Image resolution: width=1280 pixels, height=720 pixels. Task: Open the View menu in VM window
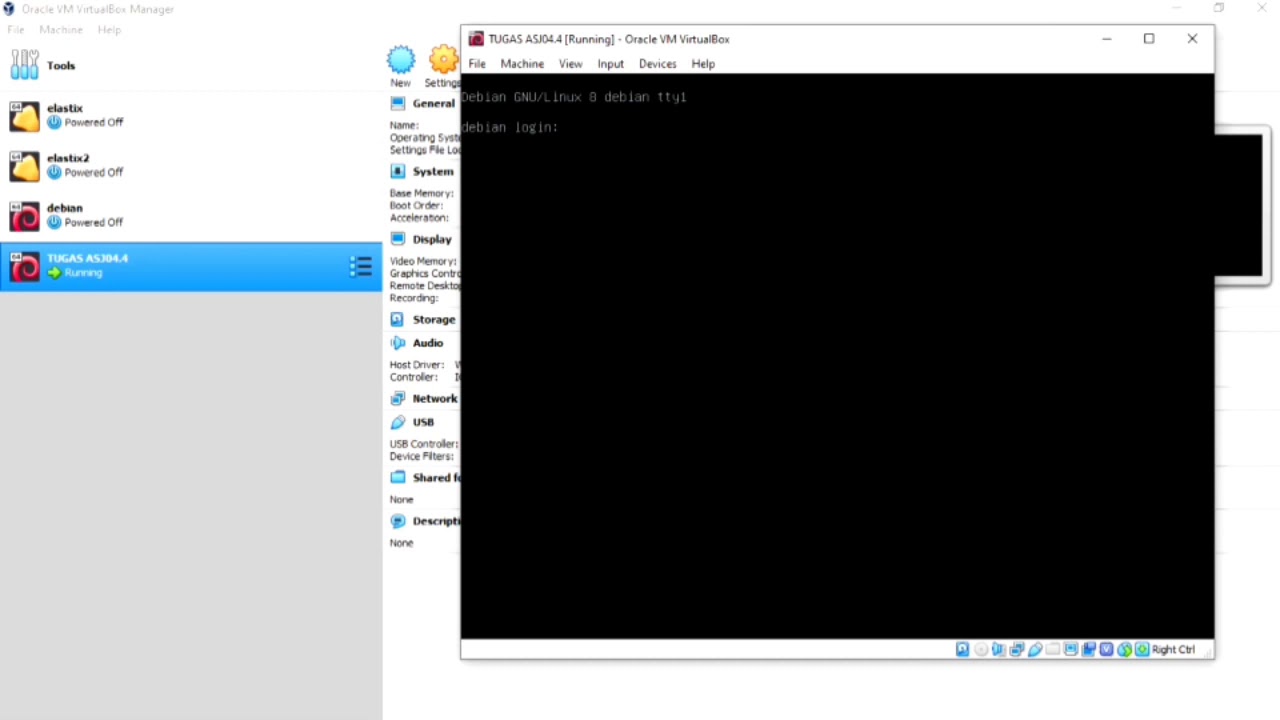570,64
